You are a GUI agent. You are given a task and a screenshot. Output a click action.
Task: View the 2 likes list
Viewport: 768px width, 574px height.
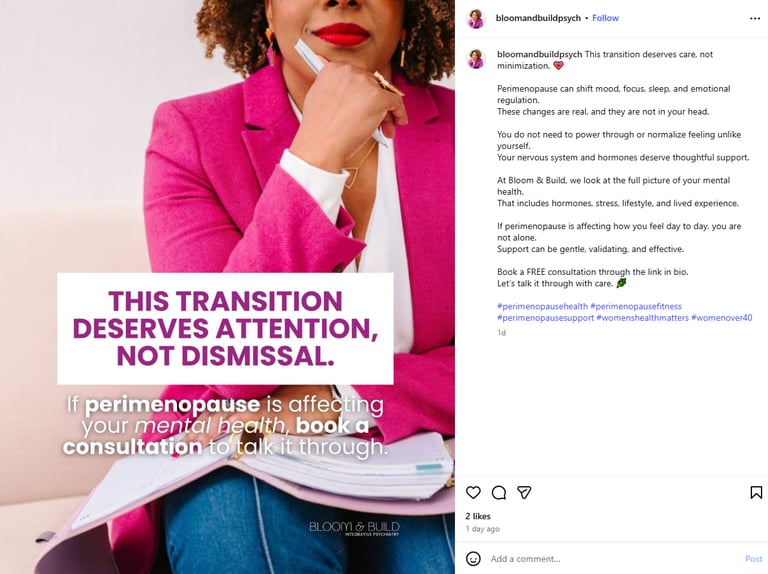coord(478,516)
